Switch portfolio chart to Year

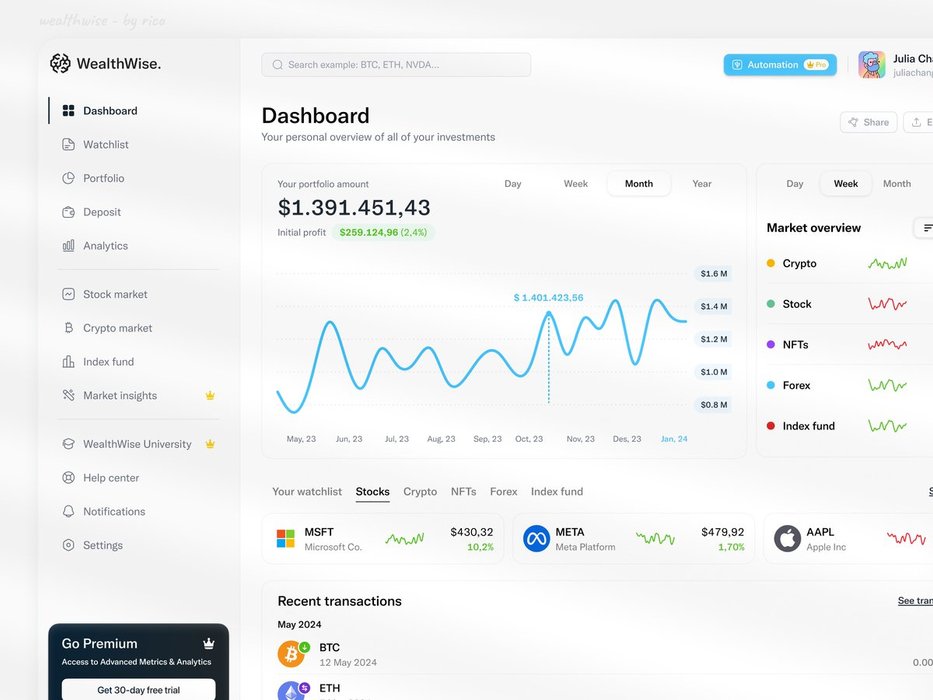pyautogui.click(x=702, y=184)
